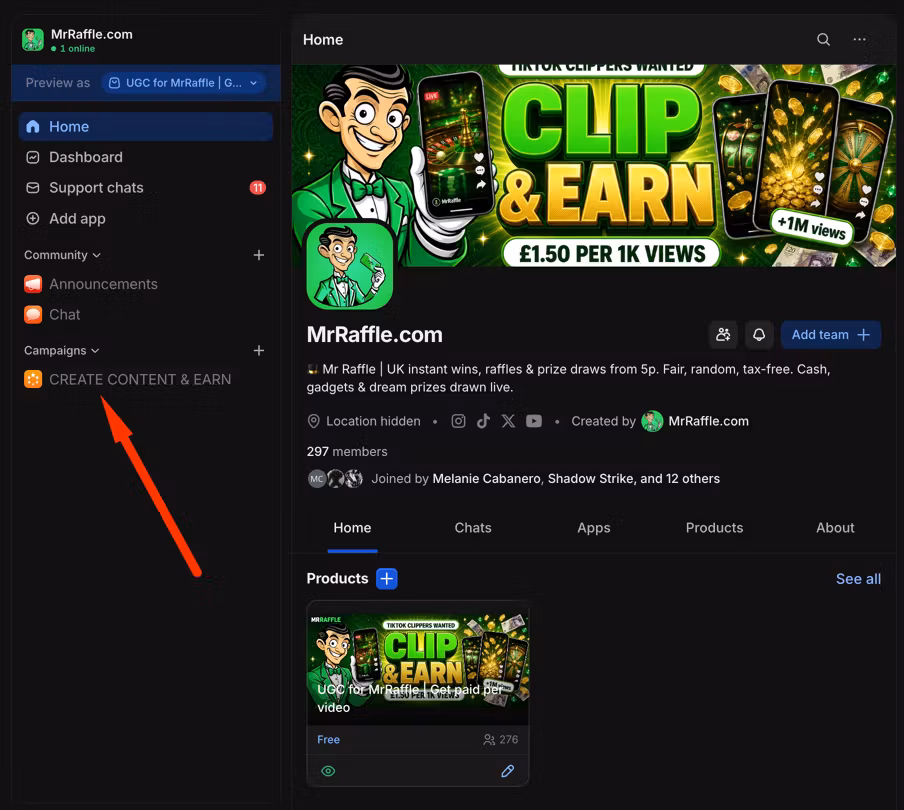
Task: Add a new Community item with plus
Action: [259, 255]
